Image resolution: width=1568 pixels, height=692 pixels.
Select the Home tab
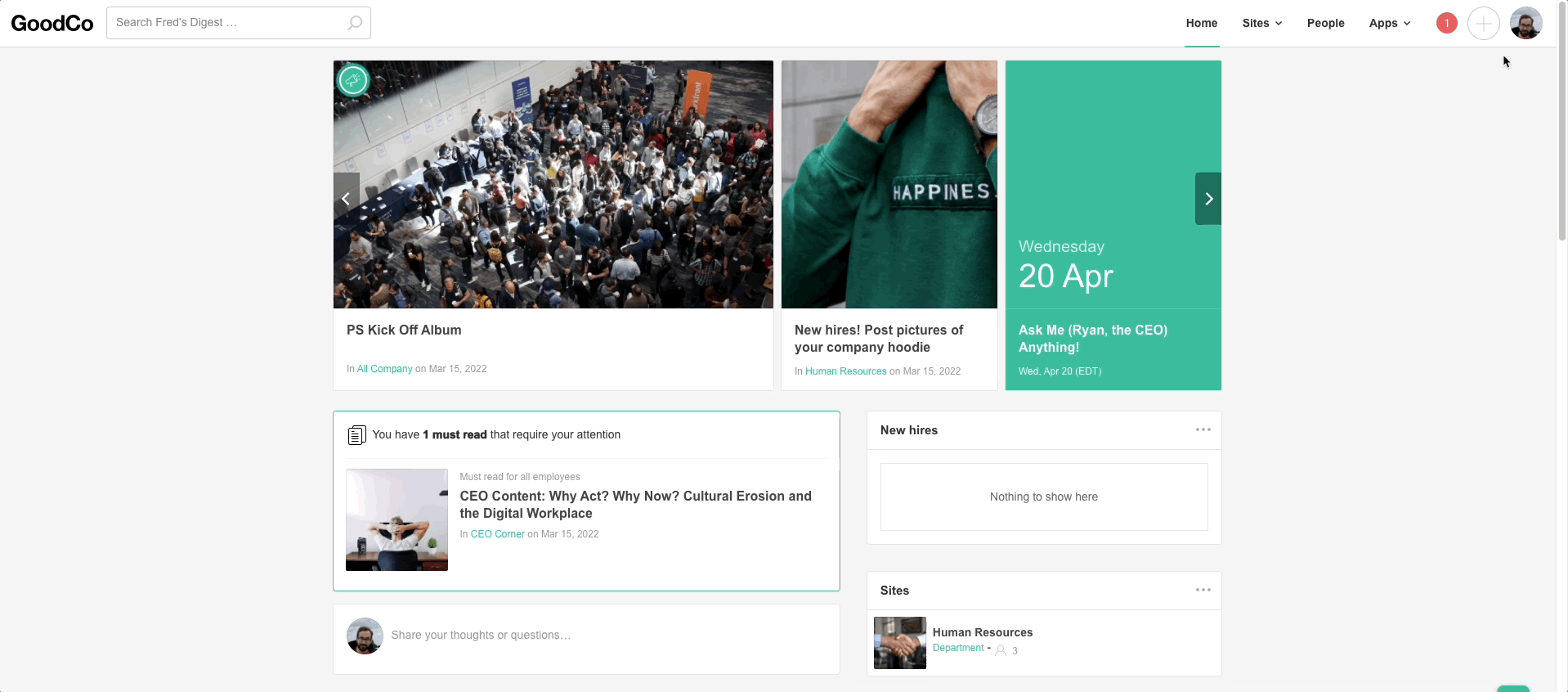click(x=1201, y=23)
